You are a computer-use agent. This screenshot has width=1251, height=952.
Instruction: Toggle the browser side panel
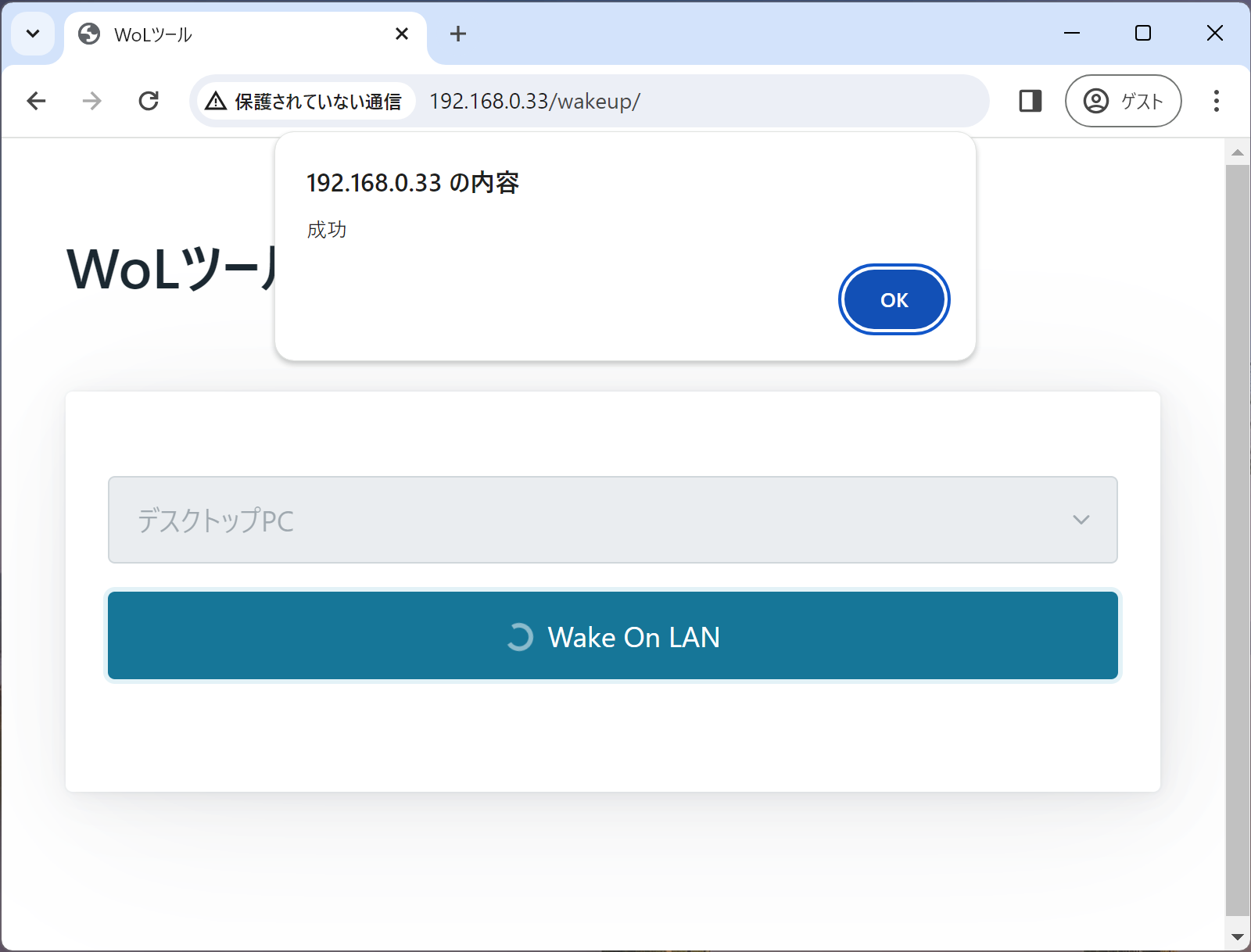(x=1031, y=101)
